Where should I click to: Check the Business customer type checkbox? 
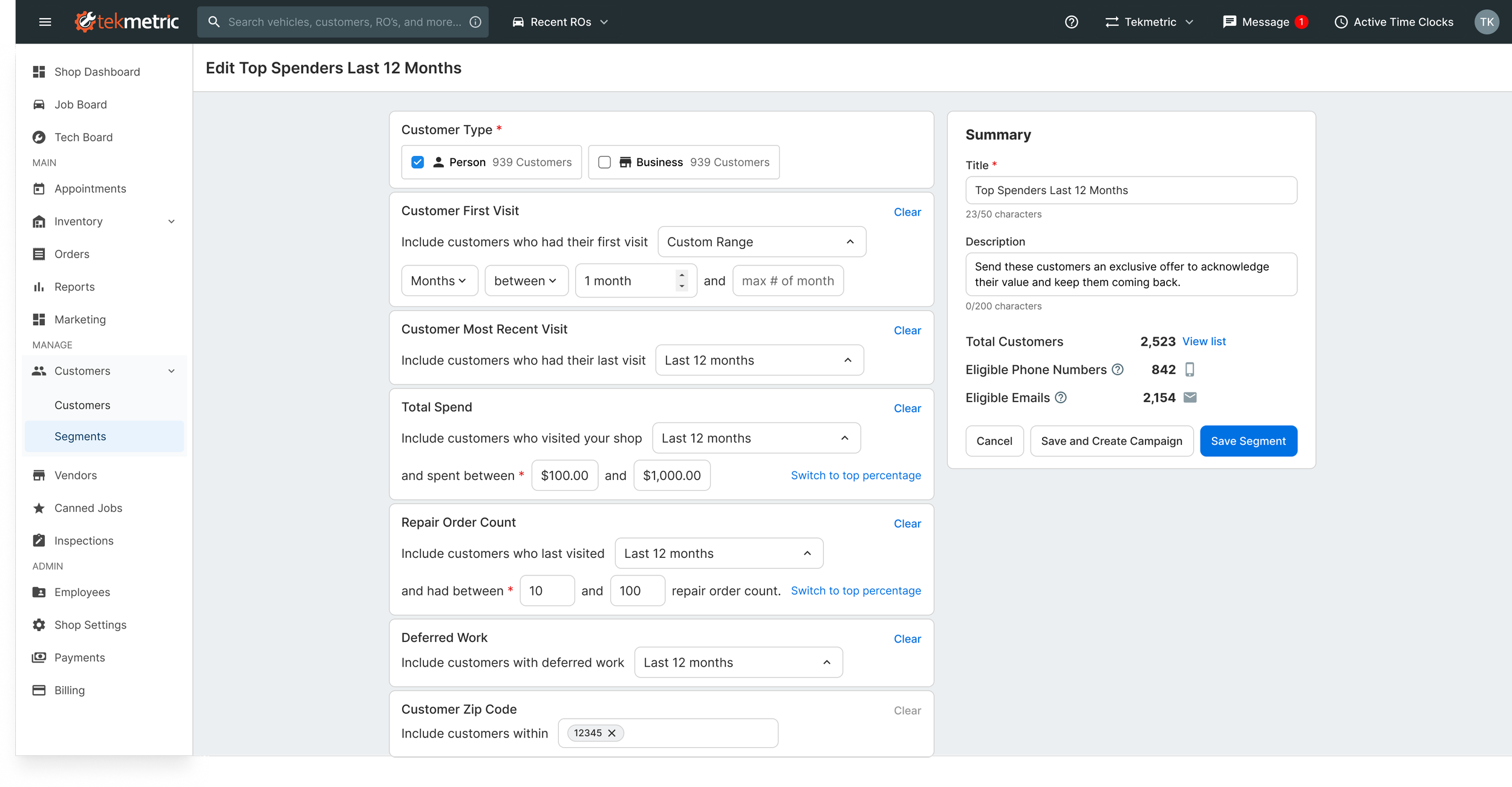click(604, 162)
